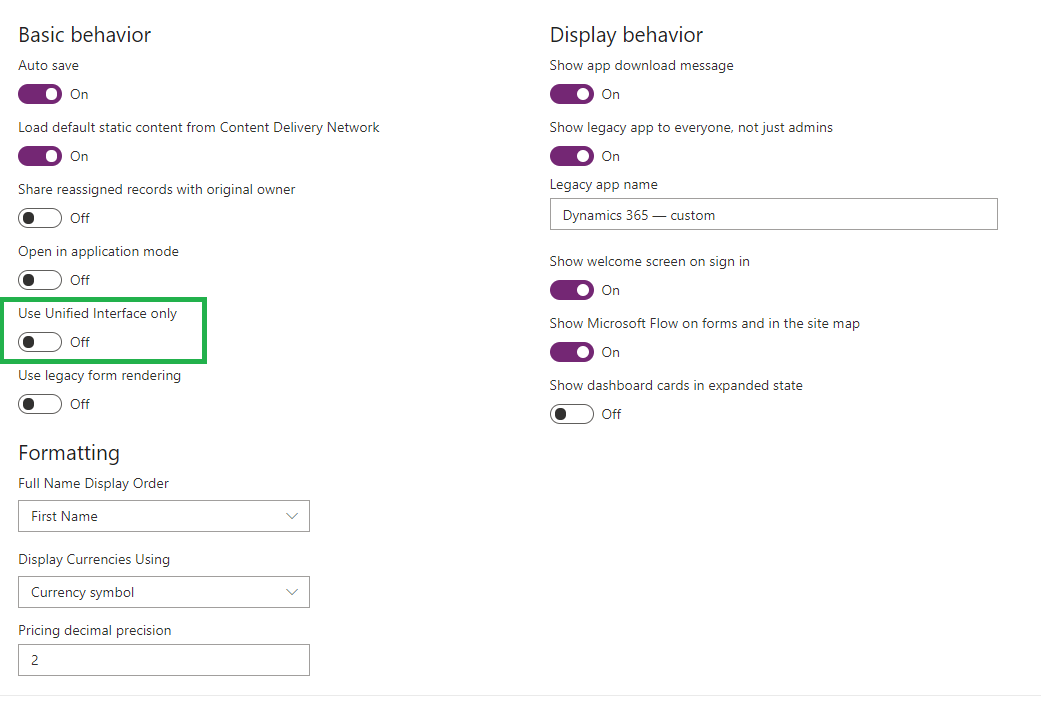
Task: Enable Share reassigned records with original owner
Action: point(40,218)
